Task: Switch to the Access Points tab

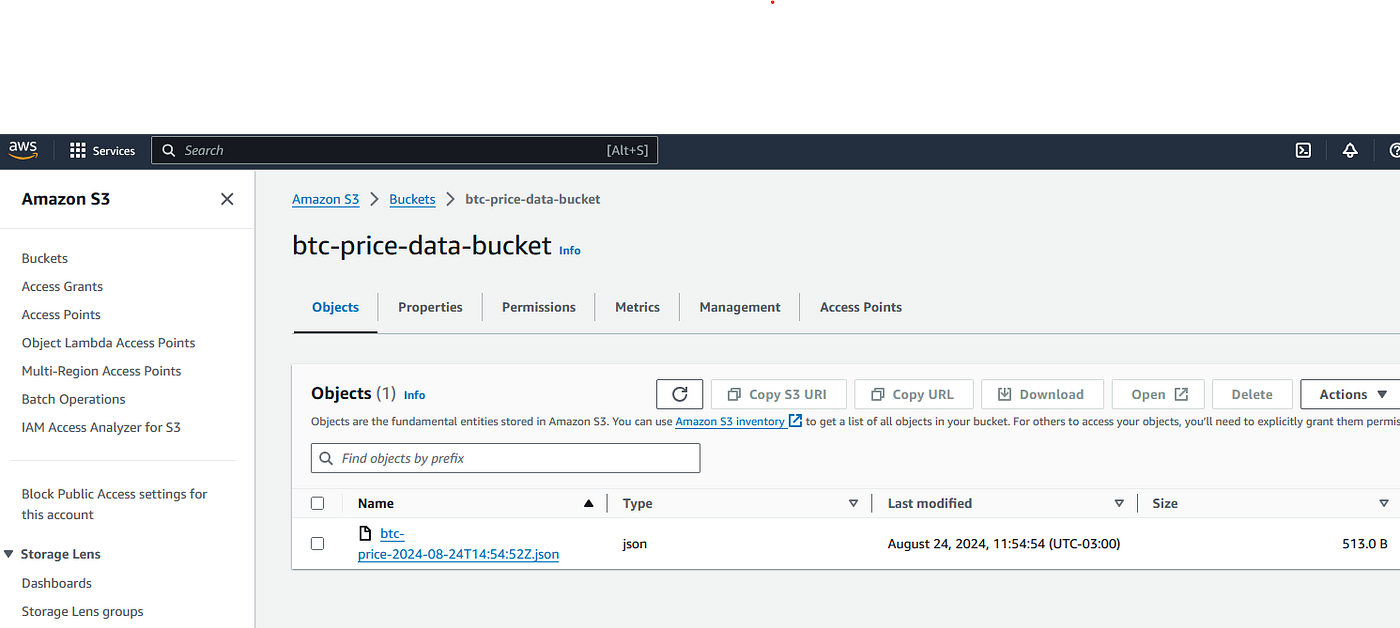Action: (x=861, y=307)
